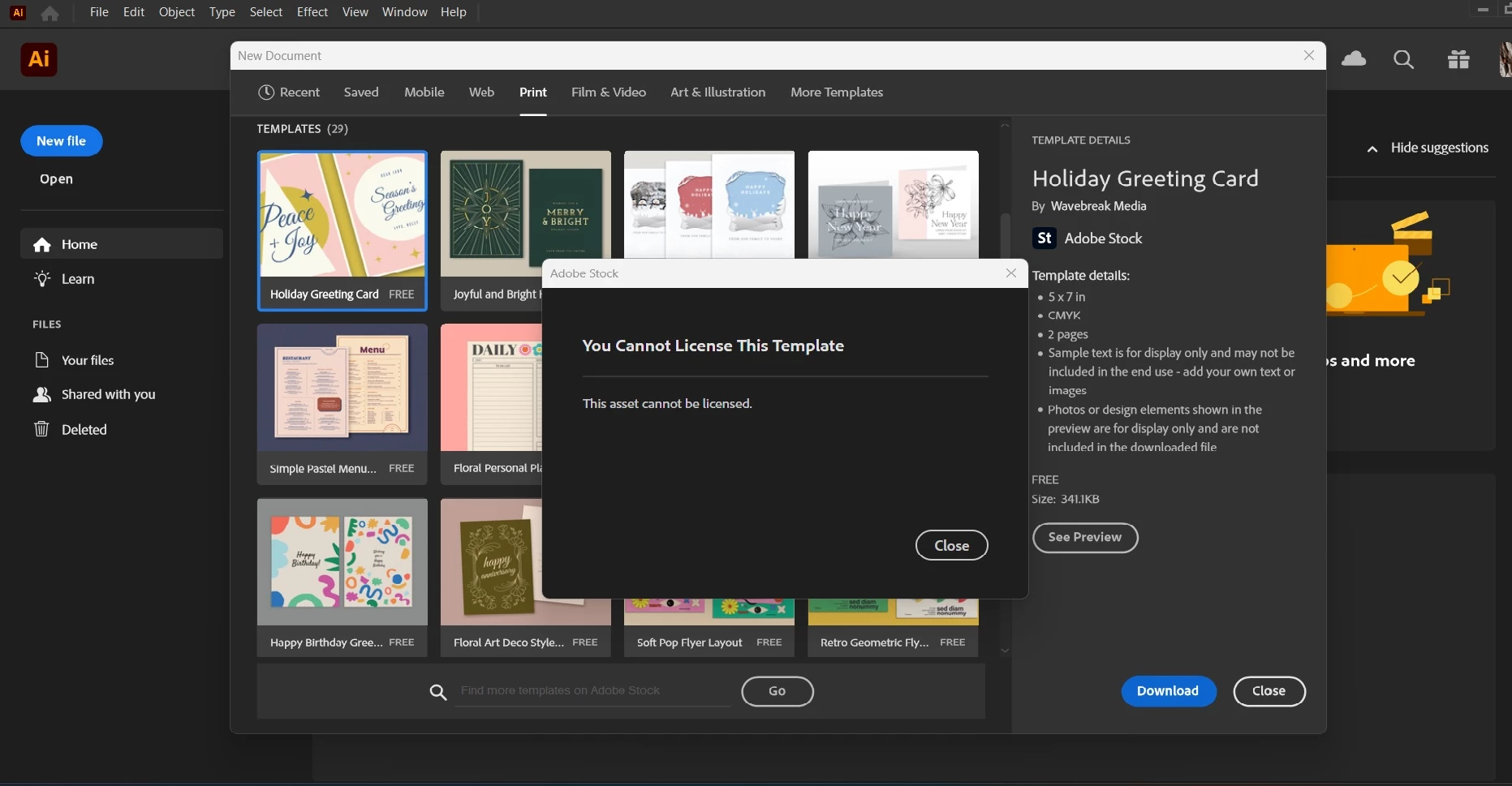Click the Deleted trash icon

41,429
